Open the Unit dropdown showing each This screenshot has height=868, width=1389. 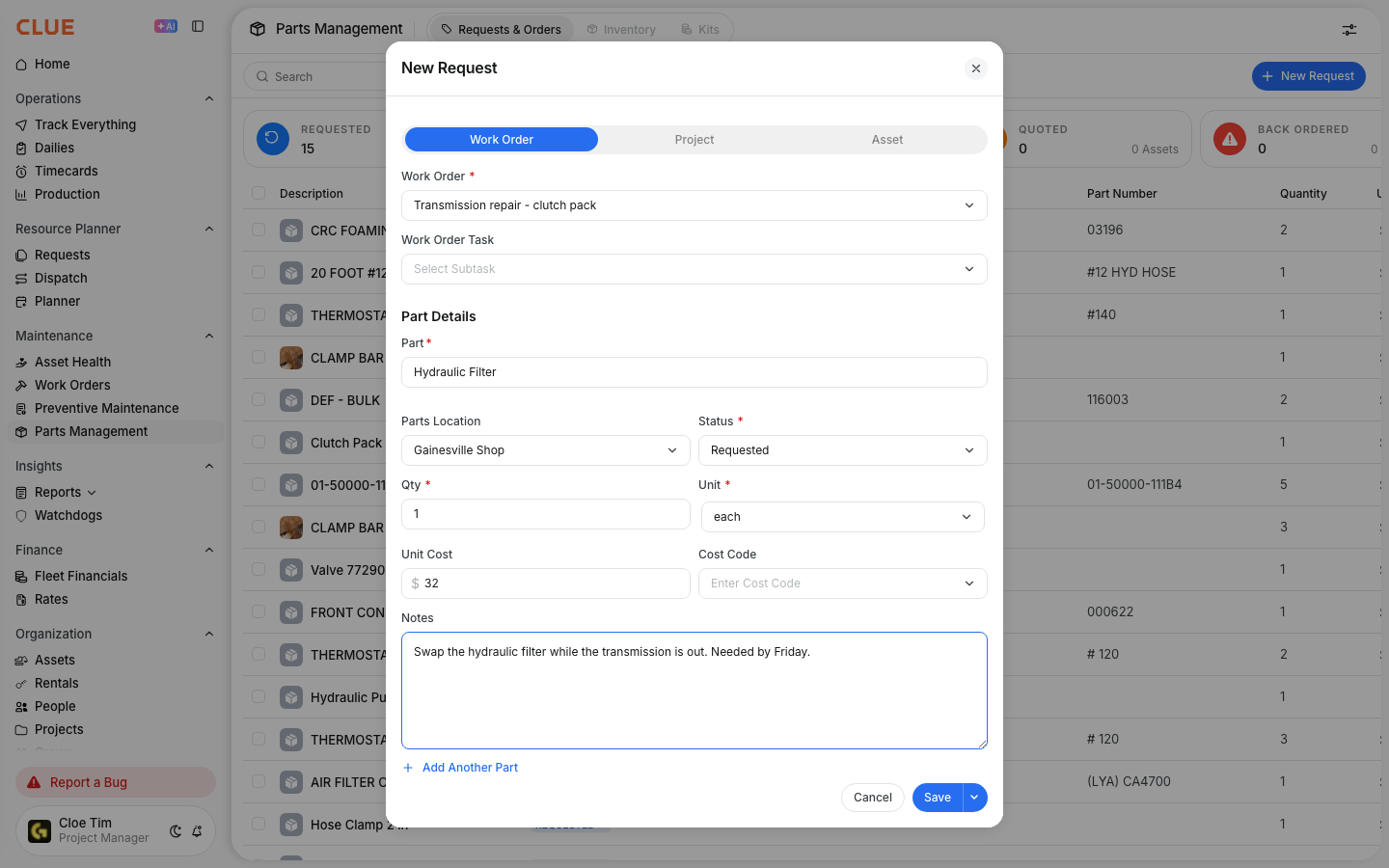(843, 517)
